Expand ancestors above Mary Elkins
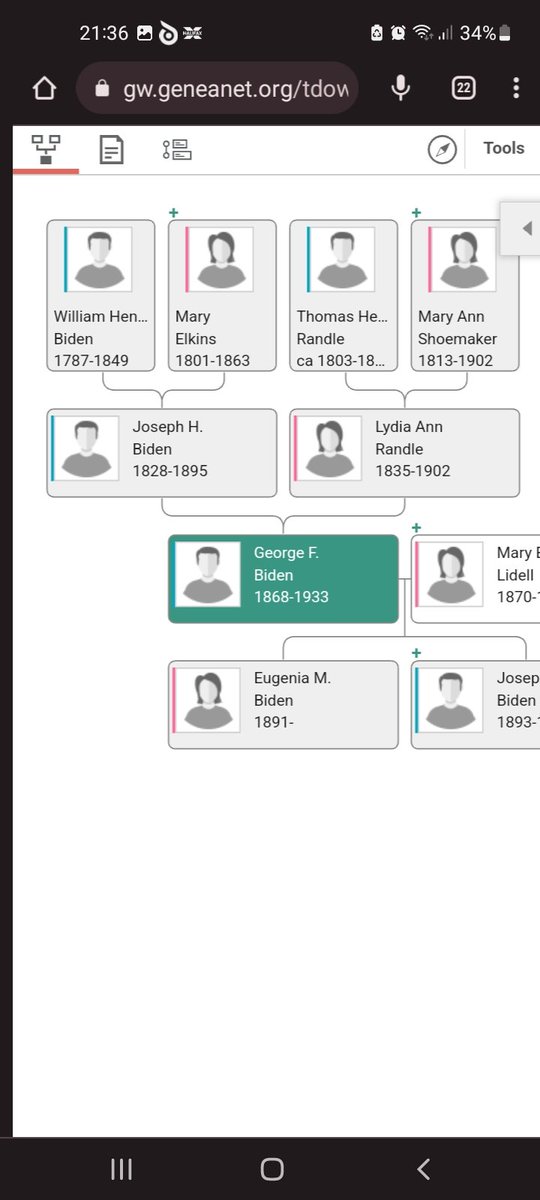 pos(174,212)
